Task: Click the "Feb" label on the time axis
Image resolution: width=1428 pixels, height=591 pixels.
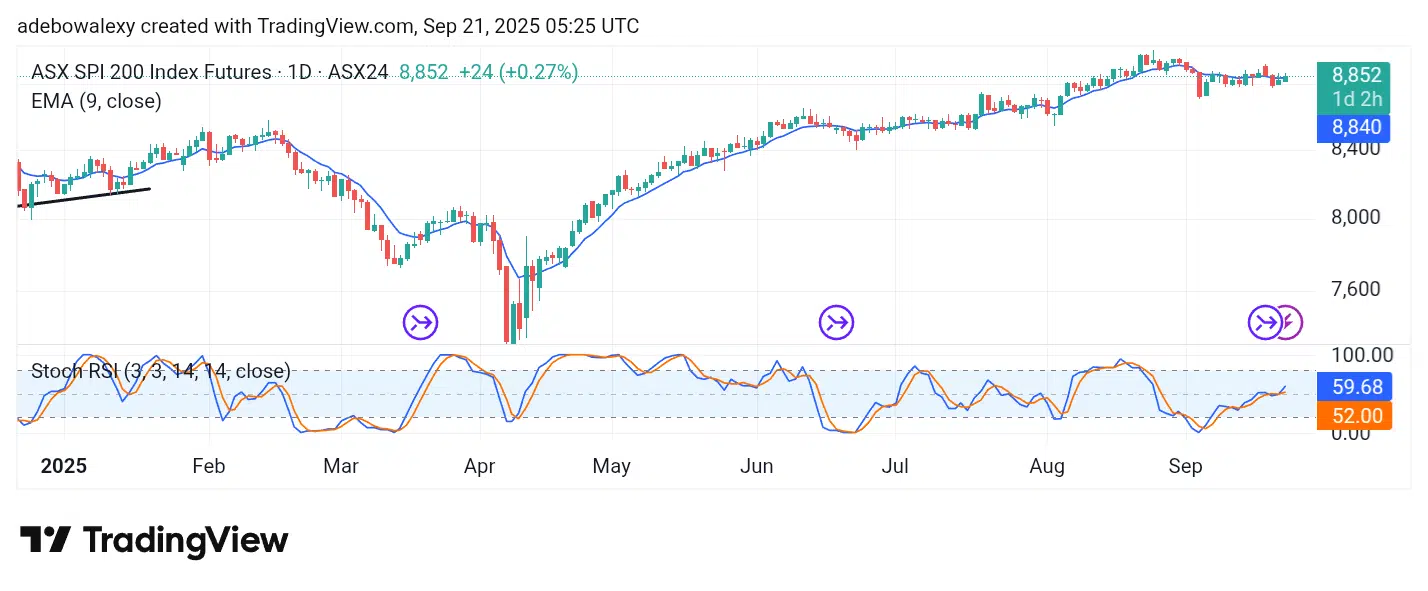Action: pyautogui.click(x=209, y=466)
